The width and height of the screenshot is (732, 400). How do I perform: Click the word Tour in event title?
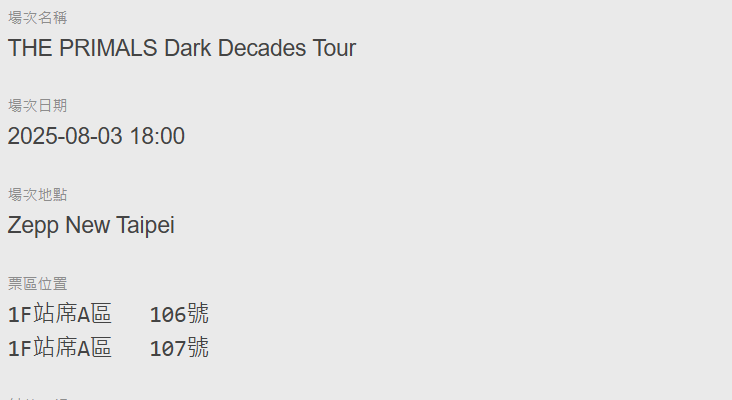(334, 48)
